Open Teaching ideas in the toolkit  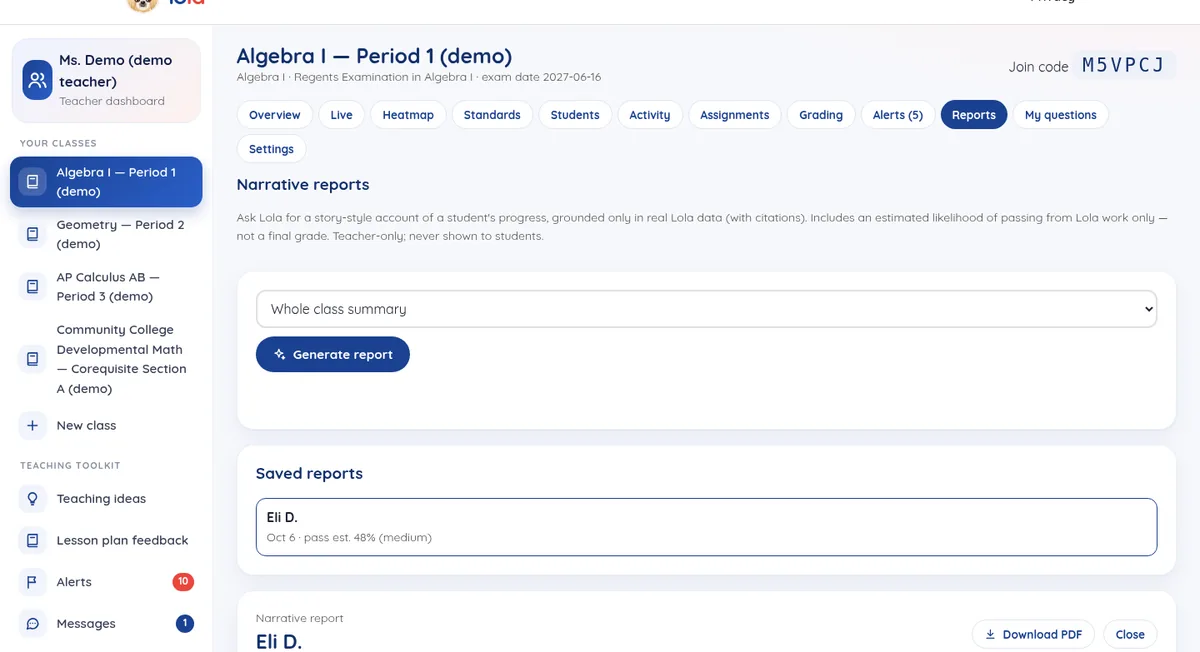(x=106, y=499)
